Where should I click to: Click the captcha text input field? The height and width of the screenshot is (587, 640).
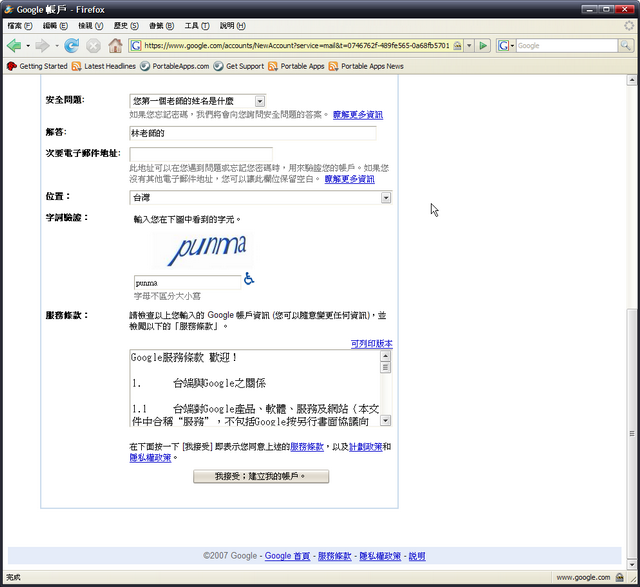click(187, 282)
